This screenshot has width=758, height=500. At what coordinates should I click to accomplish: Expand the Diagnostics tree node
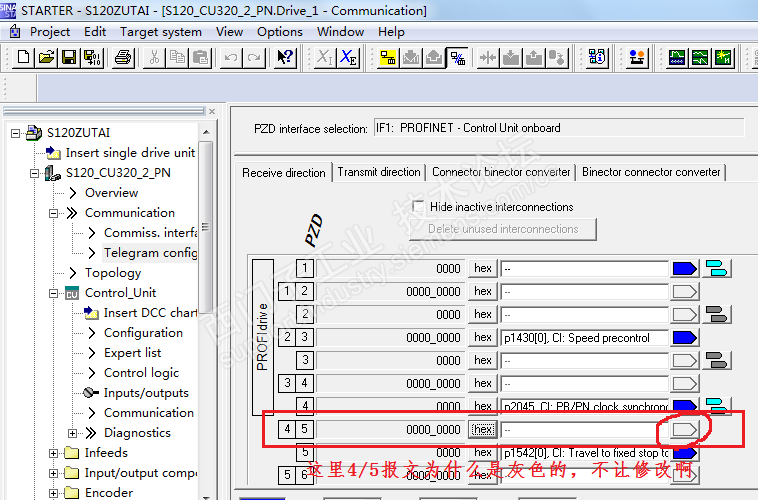73,433
